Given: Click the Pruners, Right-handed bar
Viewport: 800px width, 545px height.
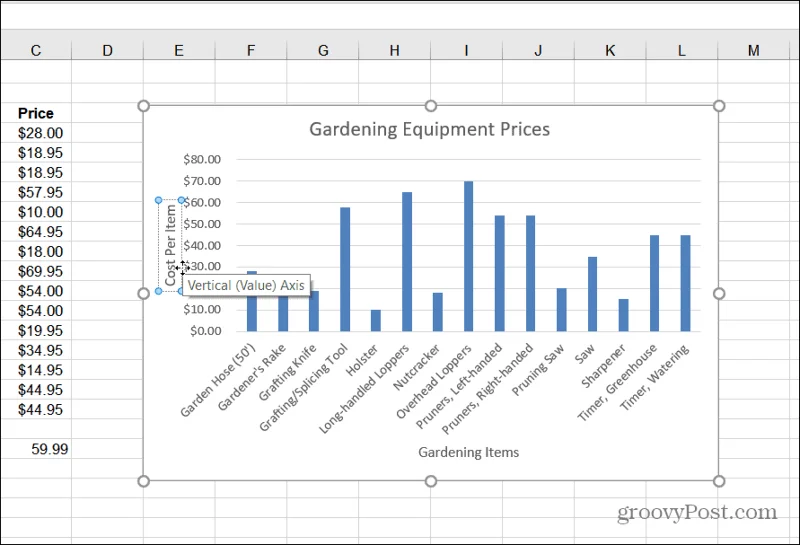Looking at the screenshot, I should (531, 273).
